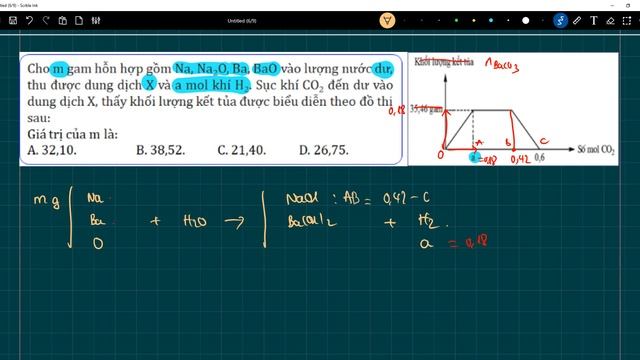Click the Untitled (6/9) page title

pos(242,21)
